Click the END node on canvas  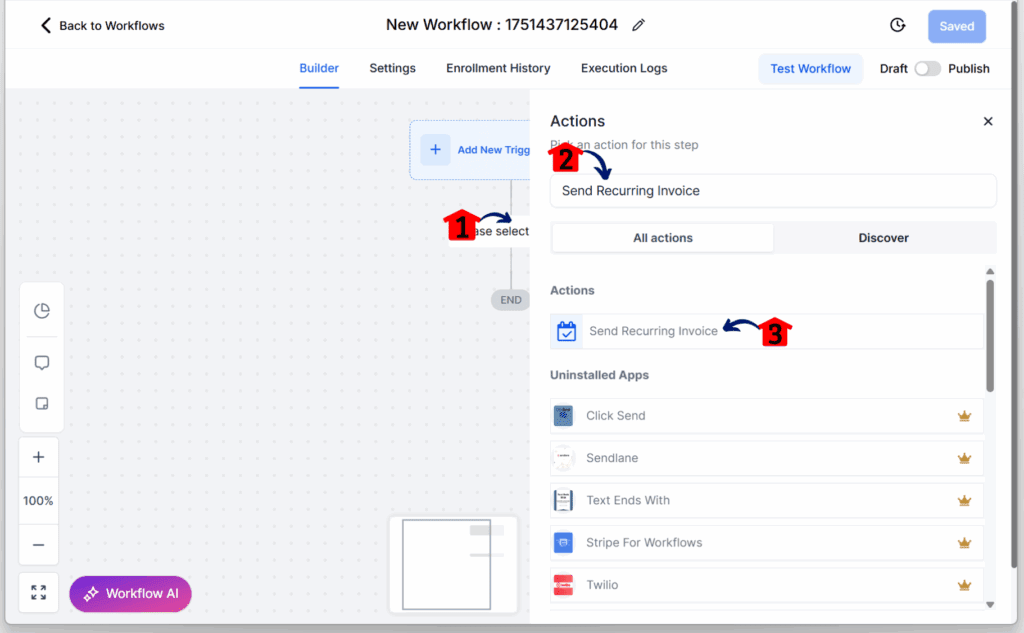pyautogui.click(x=511, y=300)
